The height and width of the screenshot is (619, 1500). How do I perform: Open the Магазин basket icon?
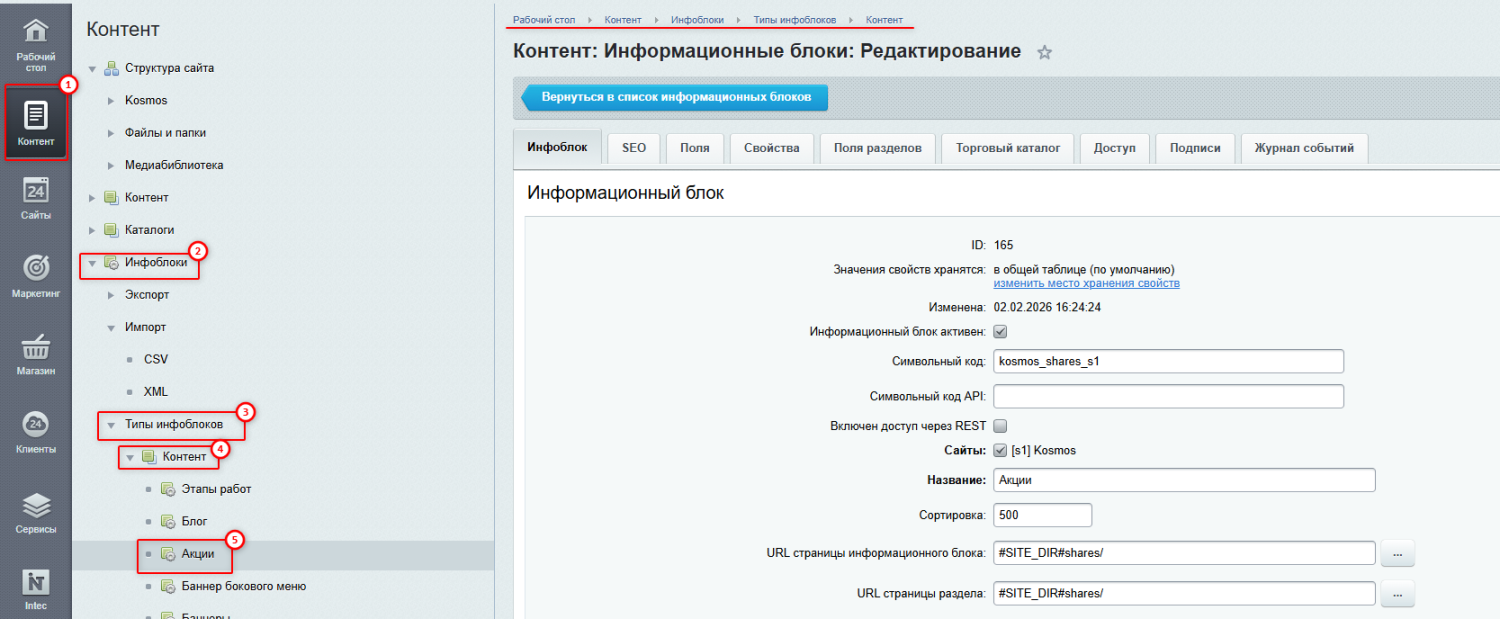coord(36,347)
